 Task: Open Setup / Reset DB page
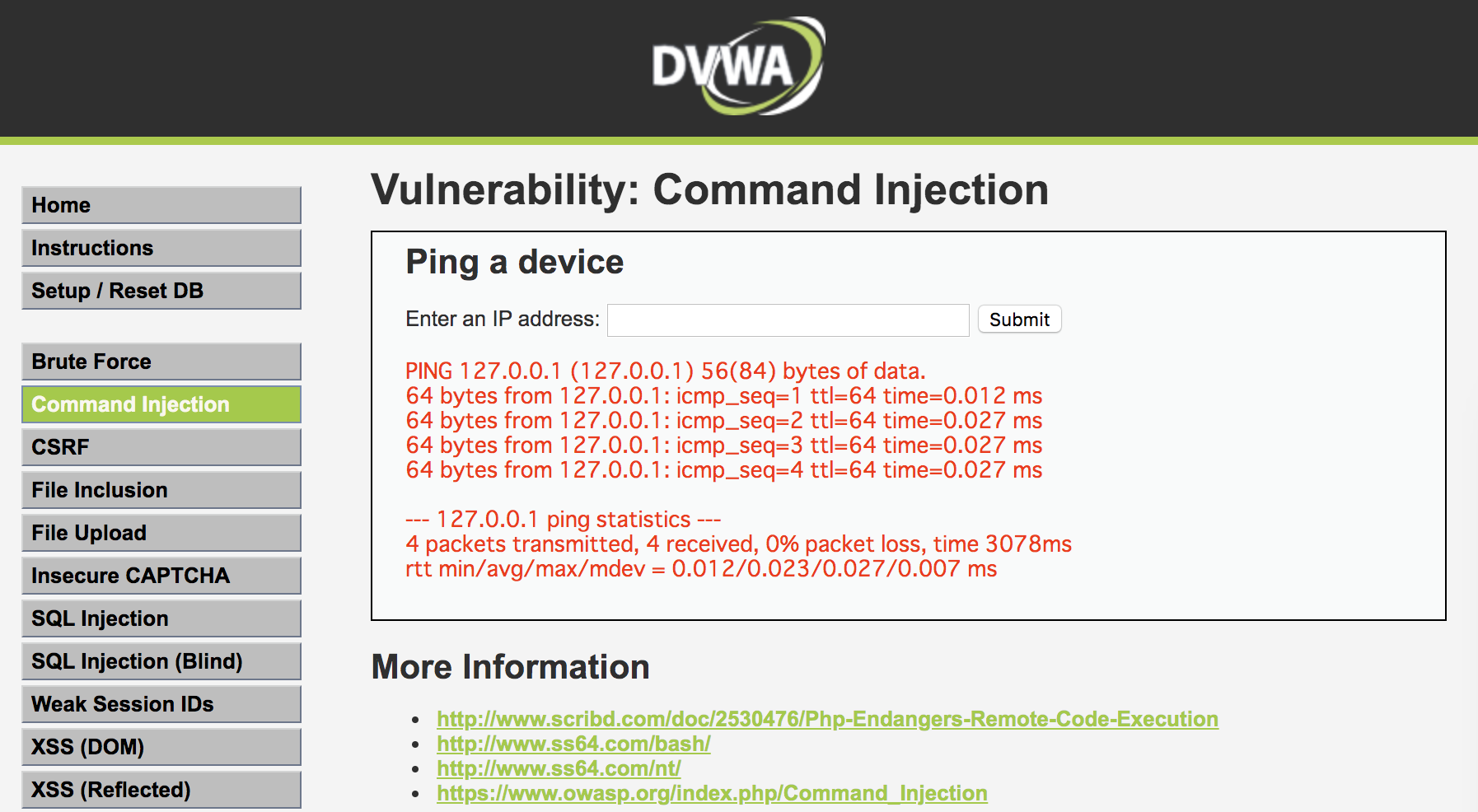161,291
